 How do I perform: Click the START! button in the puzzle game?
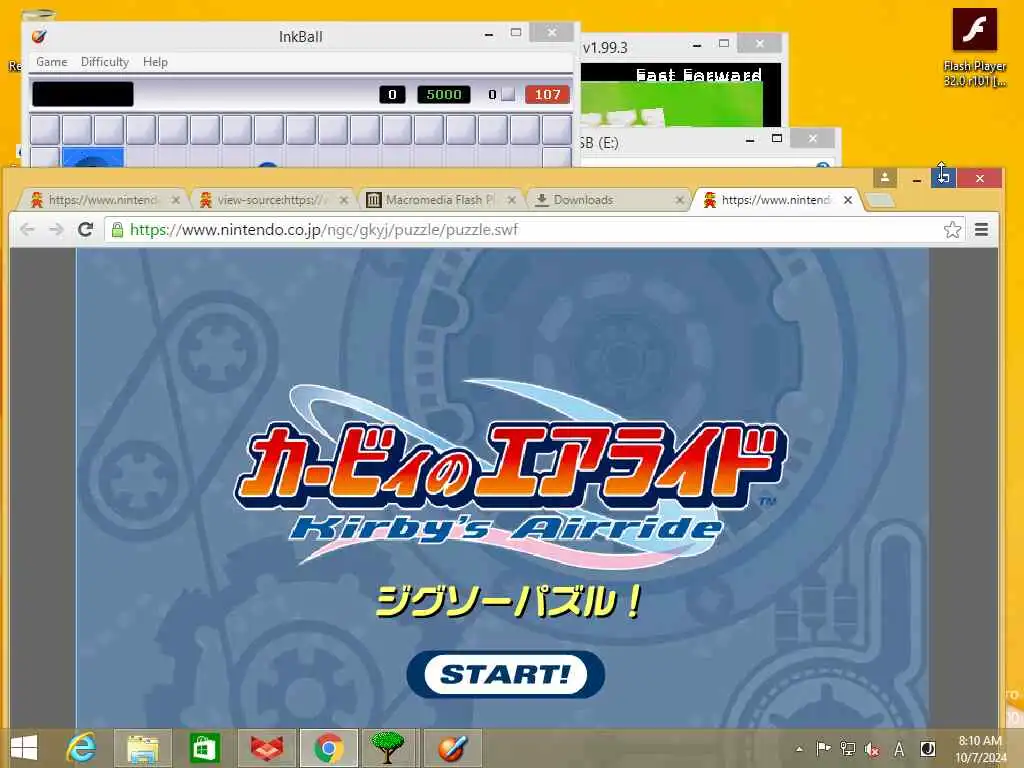point(505,674)
